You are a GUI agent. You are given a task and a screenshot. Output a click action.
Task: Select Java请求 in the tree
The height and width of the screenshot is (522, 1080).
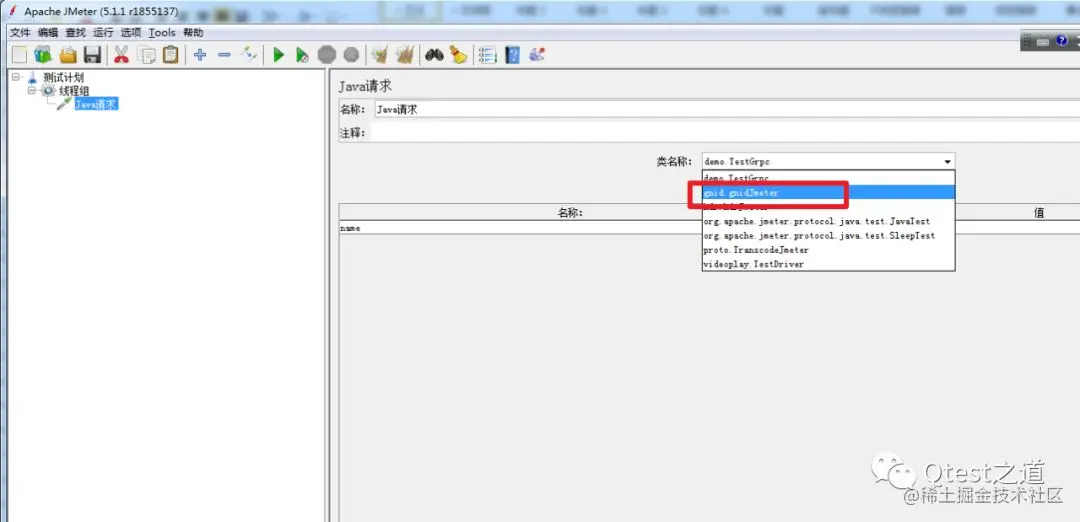[96, 104]
